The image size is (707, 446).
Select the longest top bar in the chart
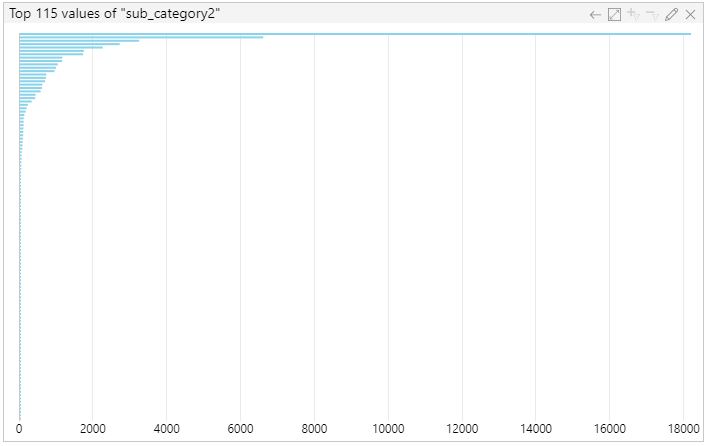(x=355, y=34)
